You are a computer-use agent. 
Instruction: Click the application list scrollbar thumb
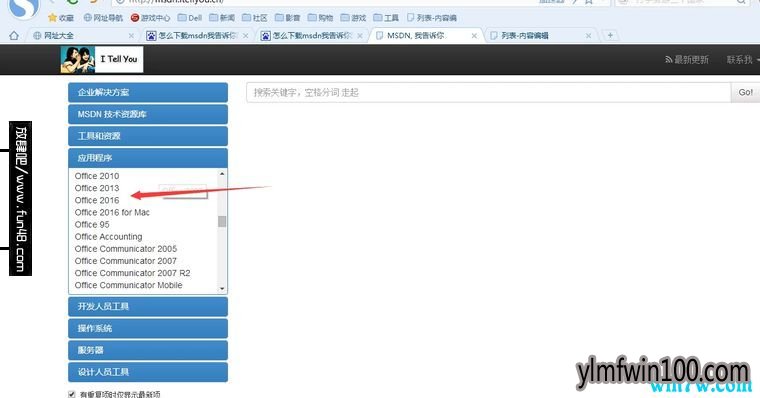[222, 222]
